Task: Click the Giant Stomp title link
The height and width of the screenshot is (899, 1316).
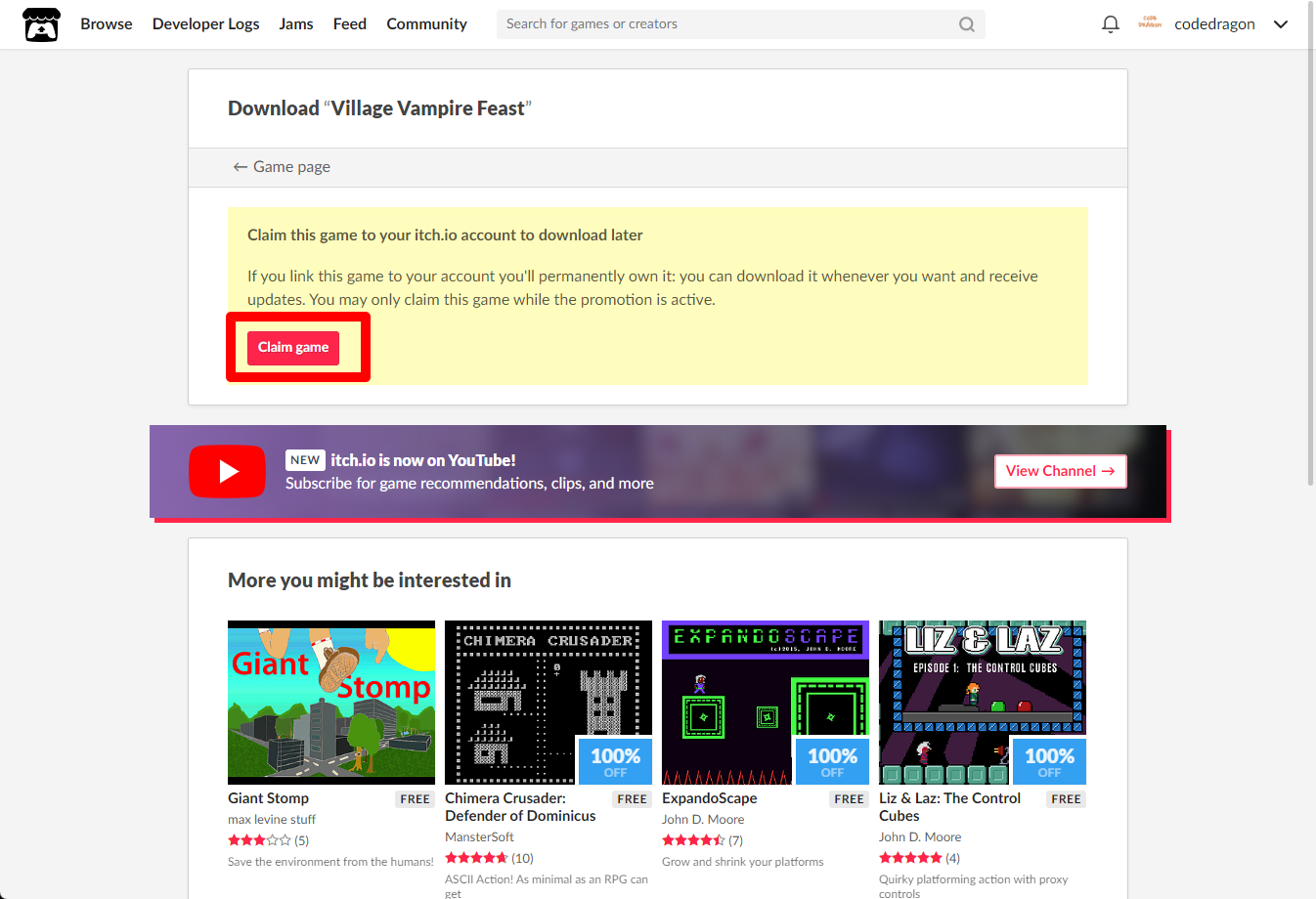Action: click(x=269, y=798)
